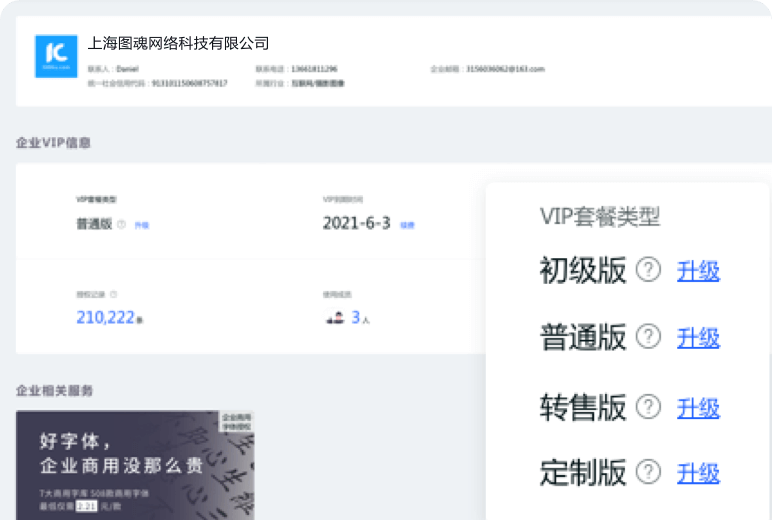Click 普通版 plan name in popup panel

click(583, 337)
